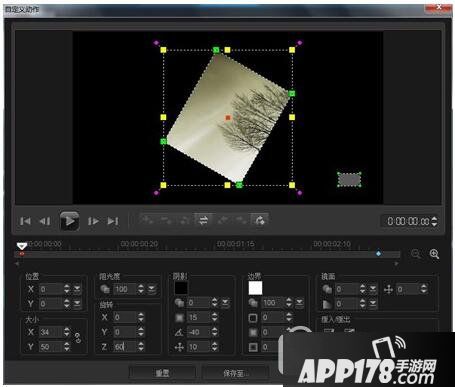
Task: Click the Rotation X value field
Action: coord(125,317)
